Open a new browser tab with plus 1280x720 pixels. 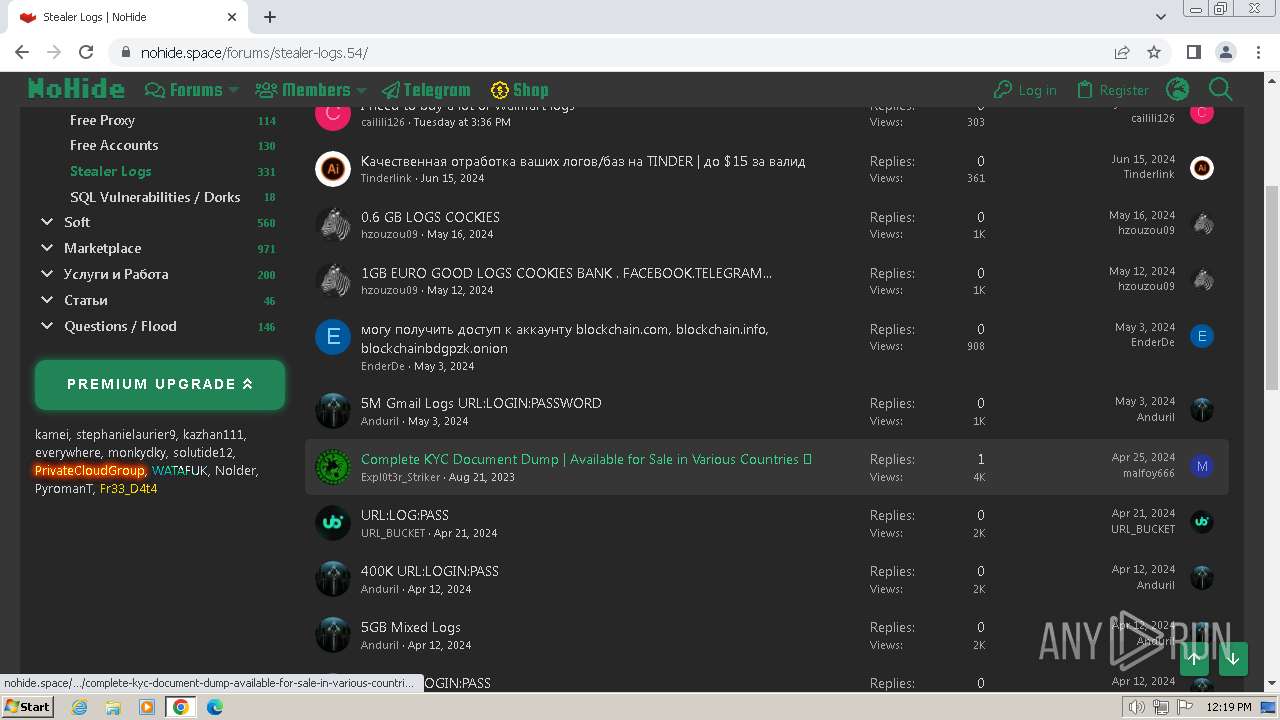(x=270, y=17)
